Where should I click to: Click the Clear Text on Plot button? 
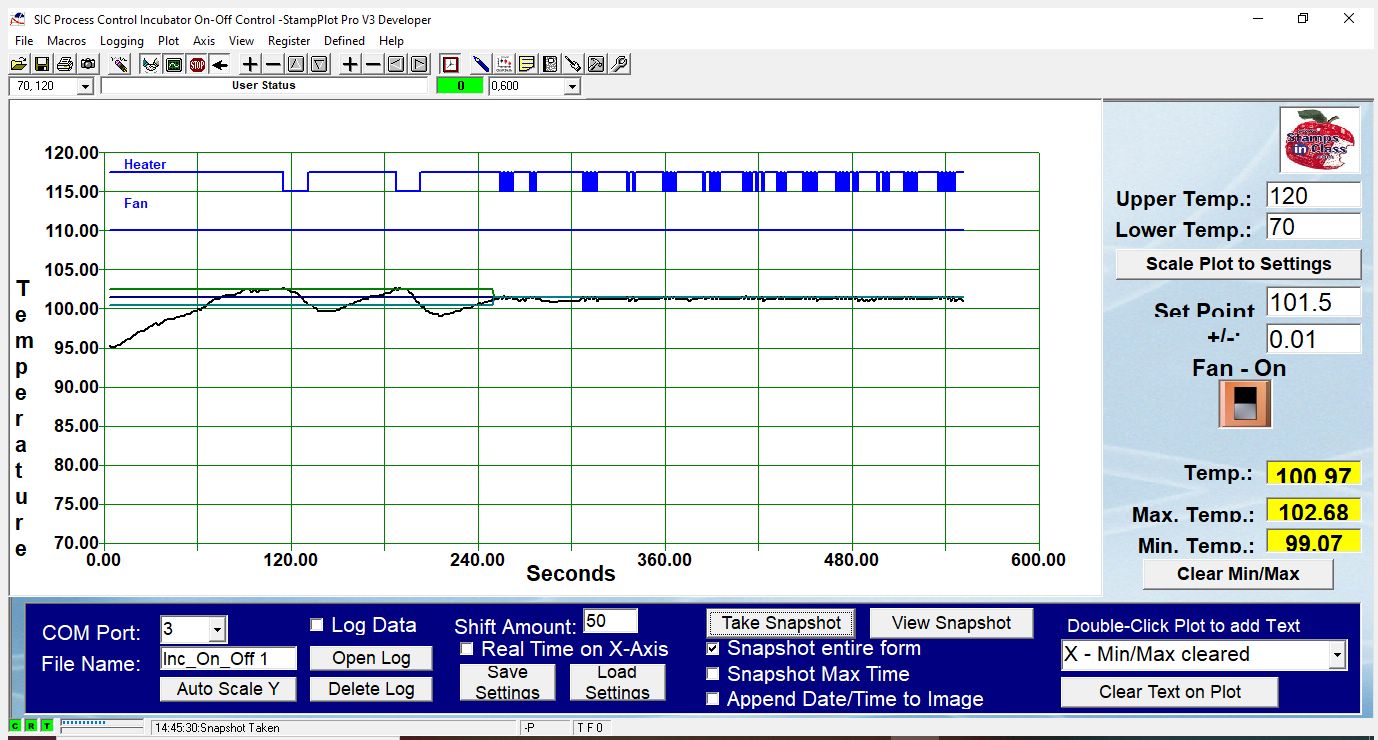1170,692
